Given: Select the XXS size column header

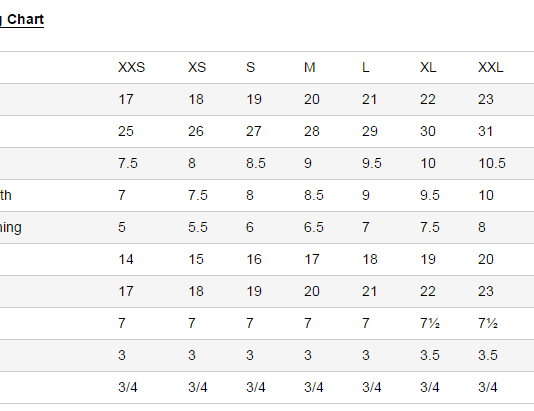Looking at the screenshot, I should click(x=131, y=67).
